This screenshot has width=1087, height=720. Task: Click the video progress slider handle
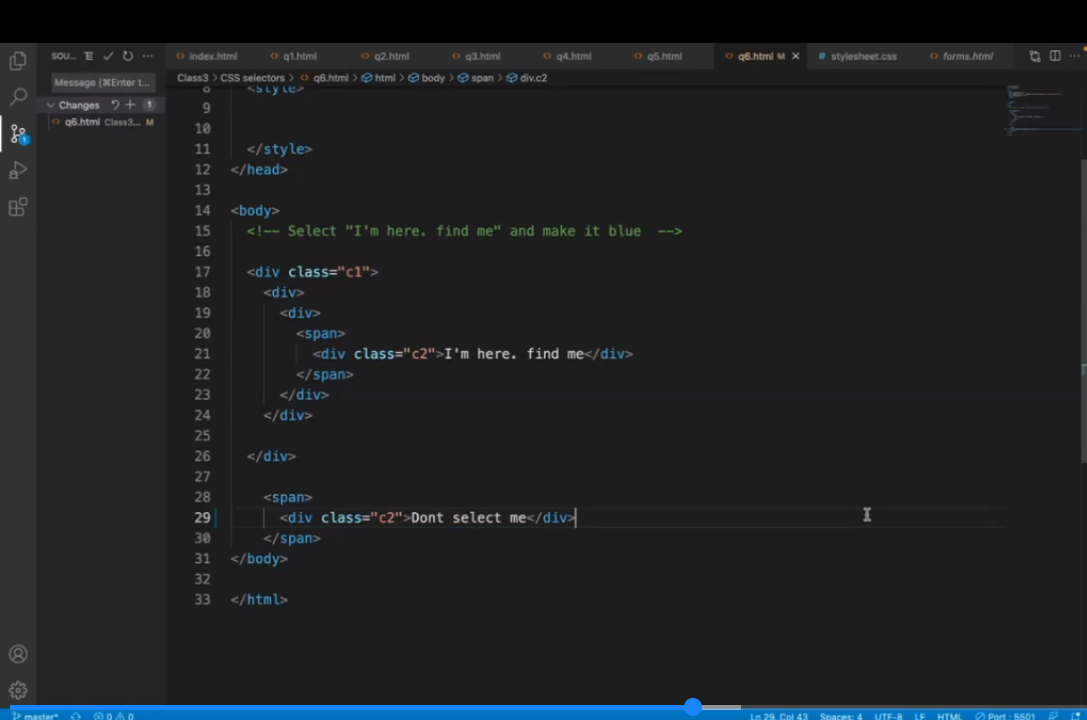tap(692, 707)
